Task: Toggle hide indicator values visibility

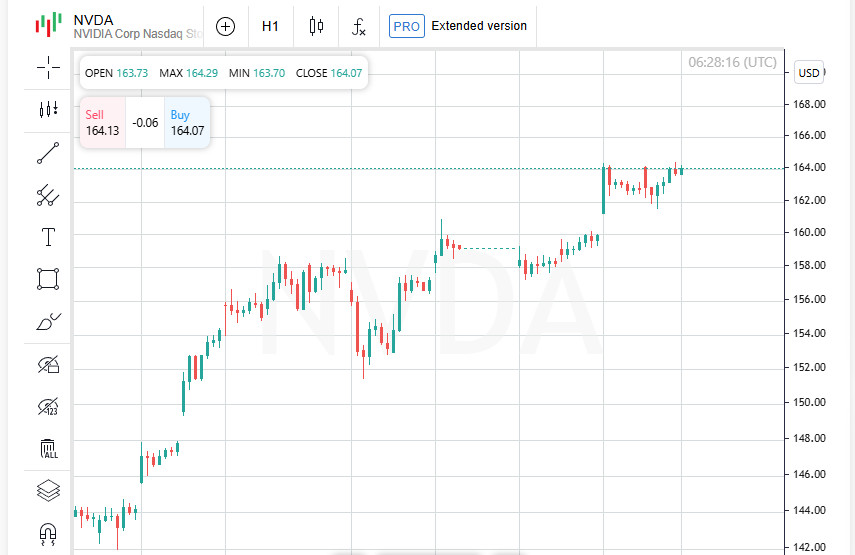Action: 48,407
